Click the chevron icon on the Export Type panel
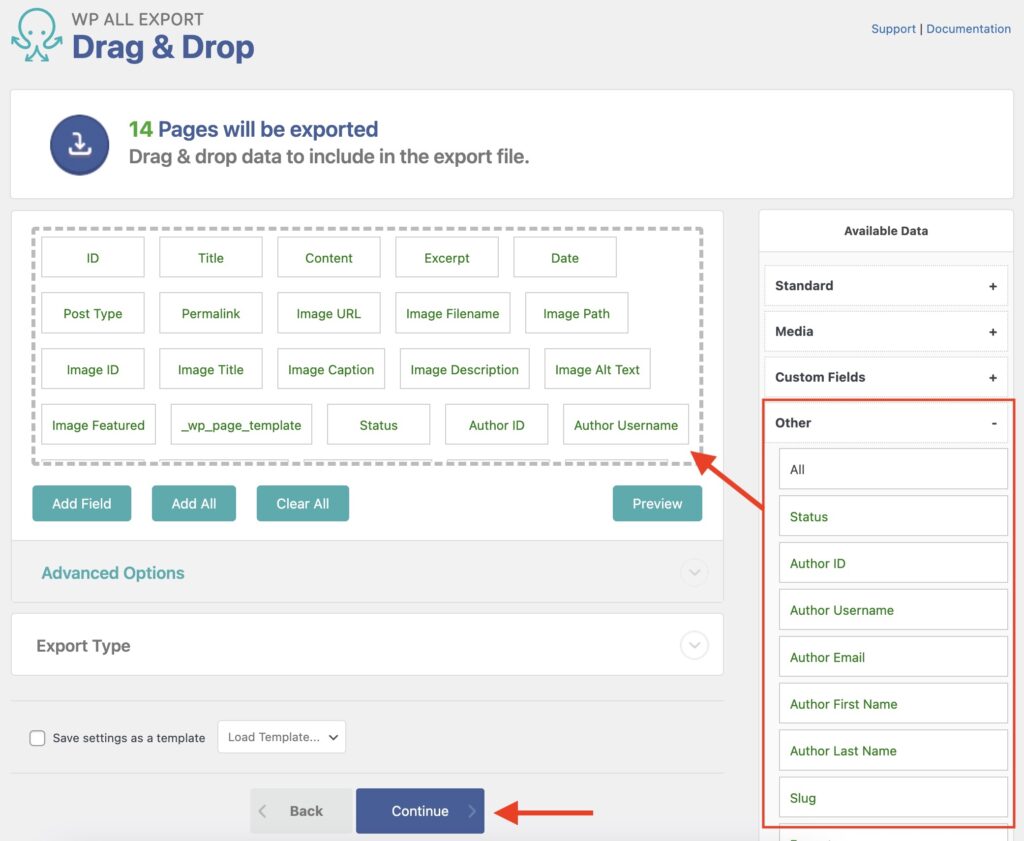Viewport: 1024px width, 841px height. (x=694, y=645)
